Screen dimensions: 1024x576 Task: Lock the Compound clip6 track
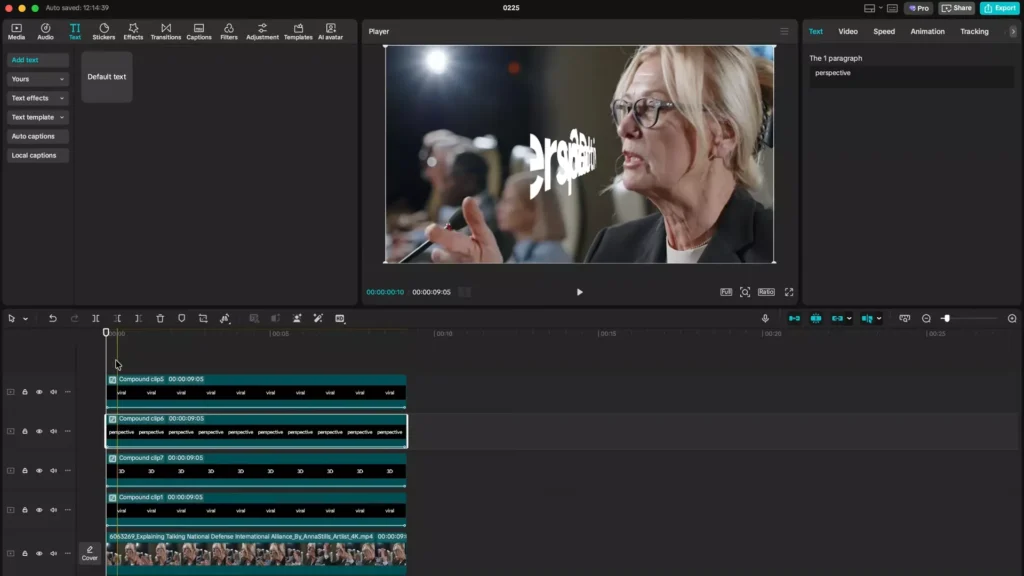point(24,431)
